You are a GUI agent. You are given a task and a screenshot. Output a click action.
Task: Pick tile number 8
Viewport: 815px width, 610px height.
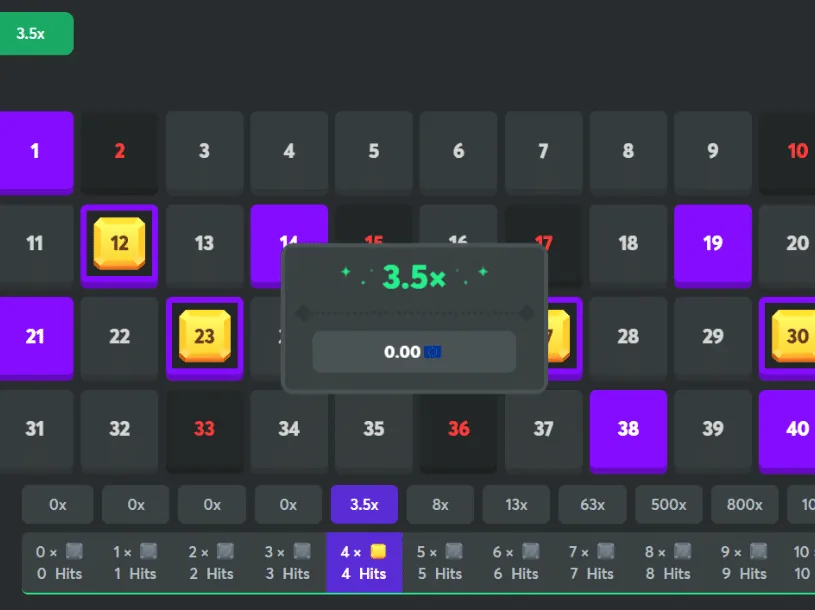pos(628,152)
